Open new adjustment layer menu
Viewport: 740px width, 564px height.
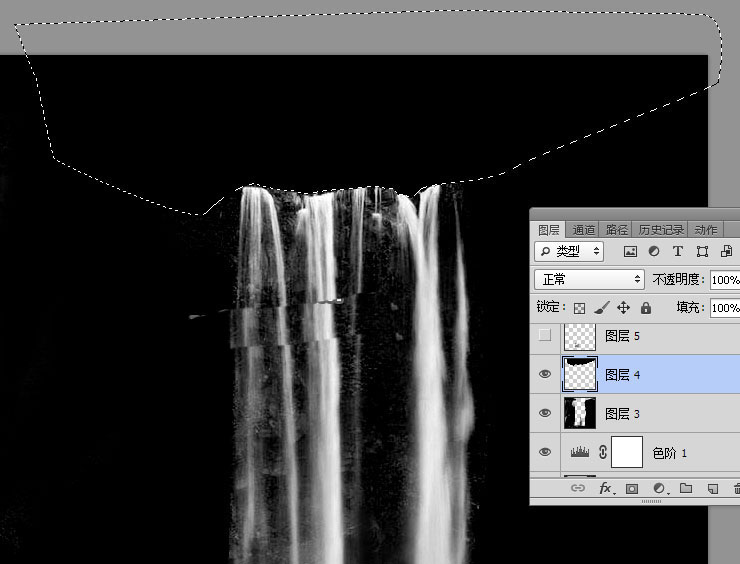coord(659,489)
